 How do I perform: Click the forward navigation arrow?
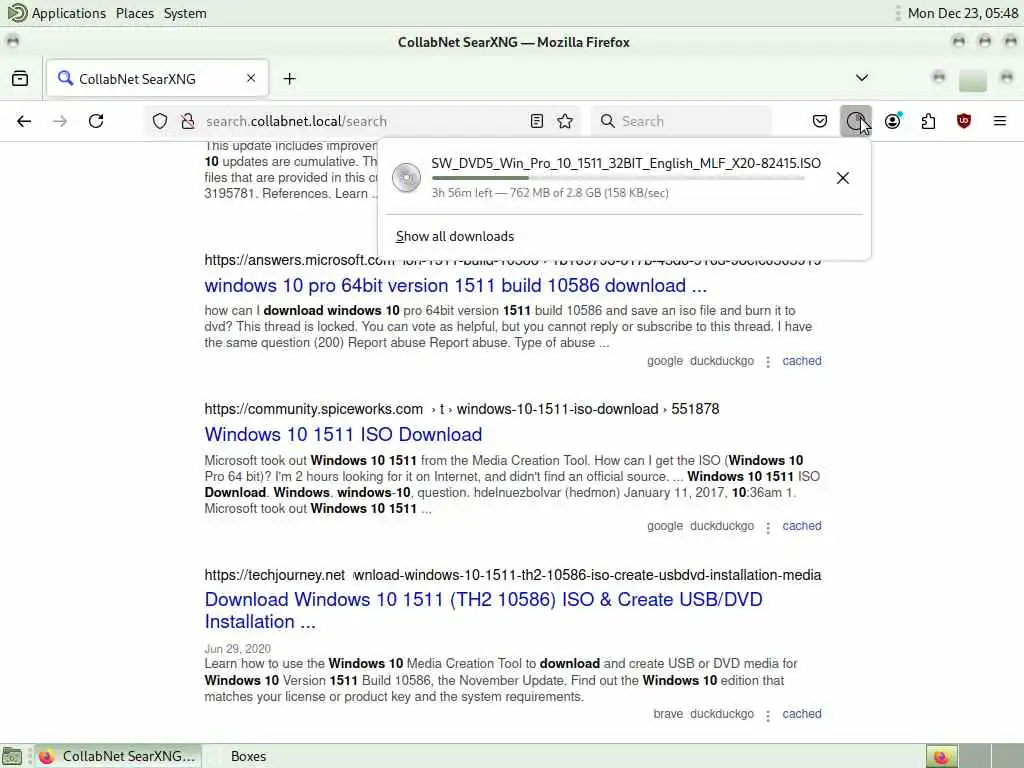[60, 121]
